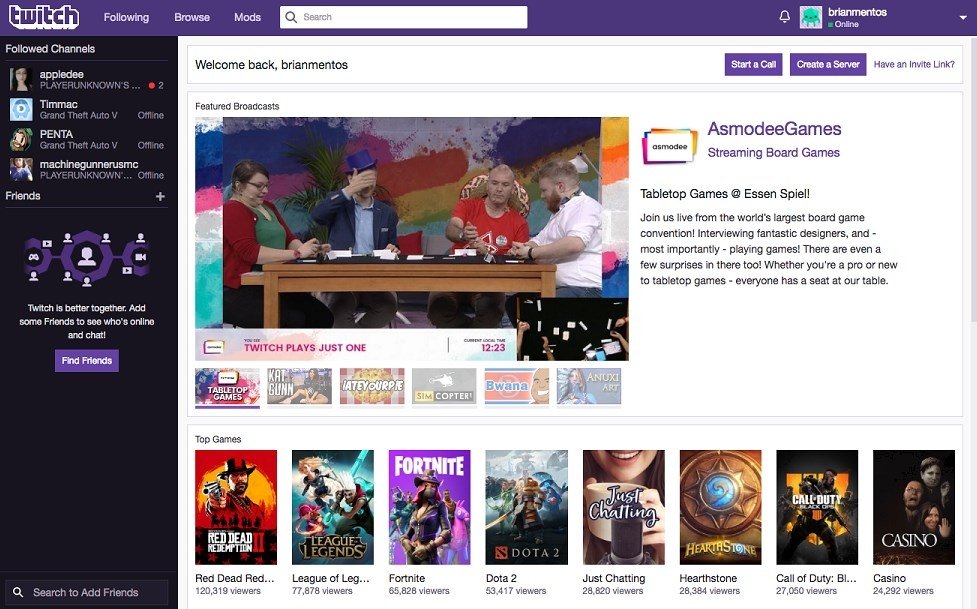Open the notifications bell
Image resolution: width=977 pixels, height=609 pixels.
pos(784,17)
